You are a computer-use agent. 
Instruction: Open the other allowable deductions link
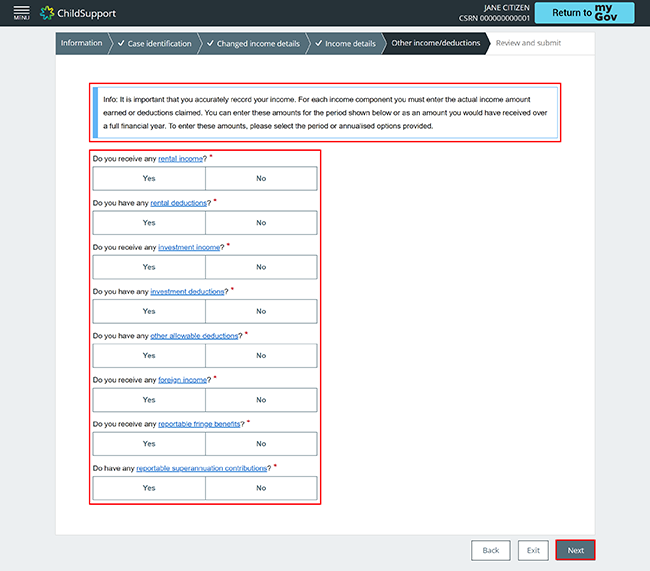194,336
